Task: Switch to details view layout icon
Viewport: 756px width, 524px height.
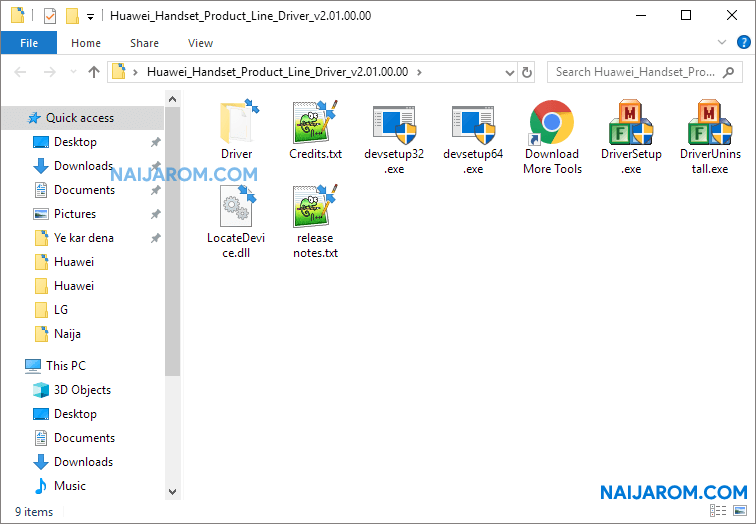Action: click(717, 510)
